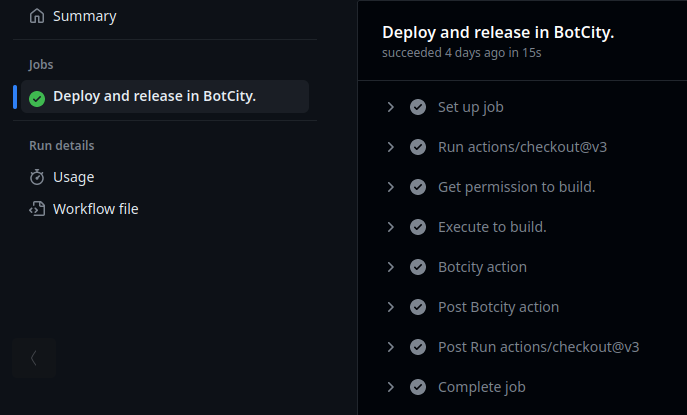Collapse sidebar with left arrow button
687x415 pixels.
[34, 358]
